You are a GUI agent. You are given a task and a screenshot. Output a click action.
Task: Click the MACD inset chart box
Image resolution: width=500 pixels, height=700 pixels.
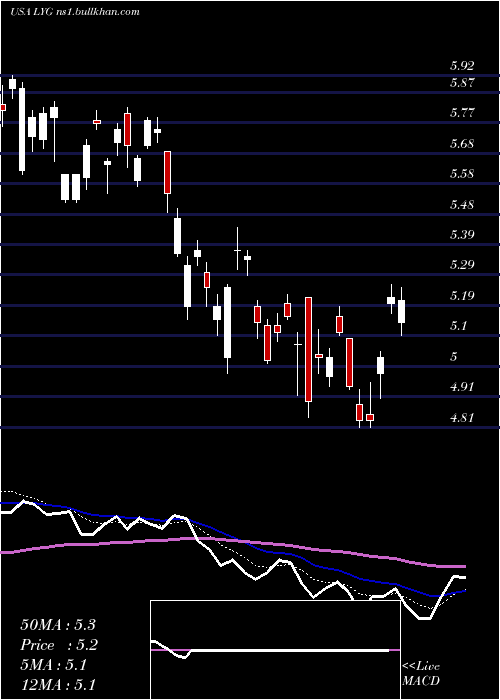coord(275,650)
